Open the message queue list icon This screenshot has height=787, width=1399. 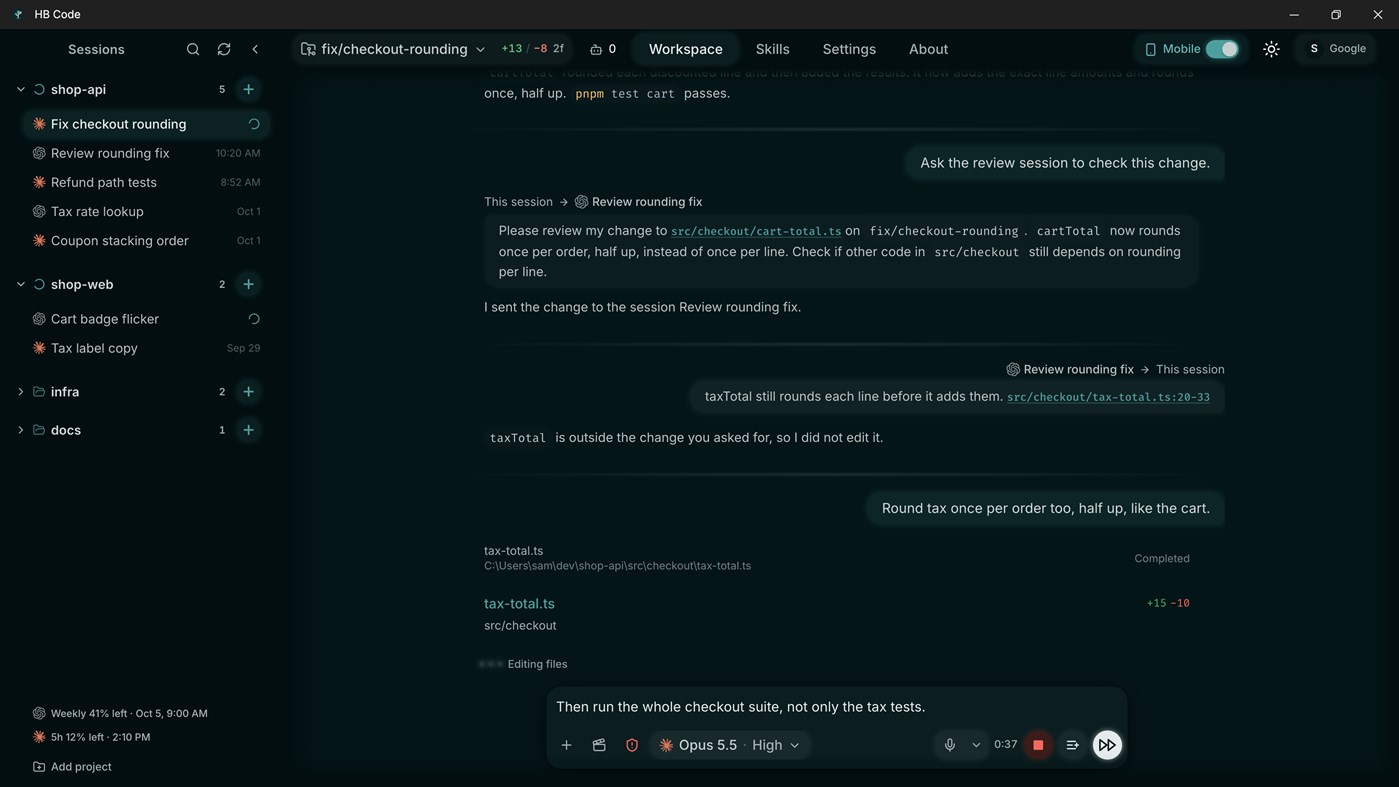(x=1072, y=745)
